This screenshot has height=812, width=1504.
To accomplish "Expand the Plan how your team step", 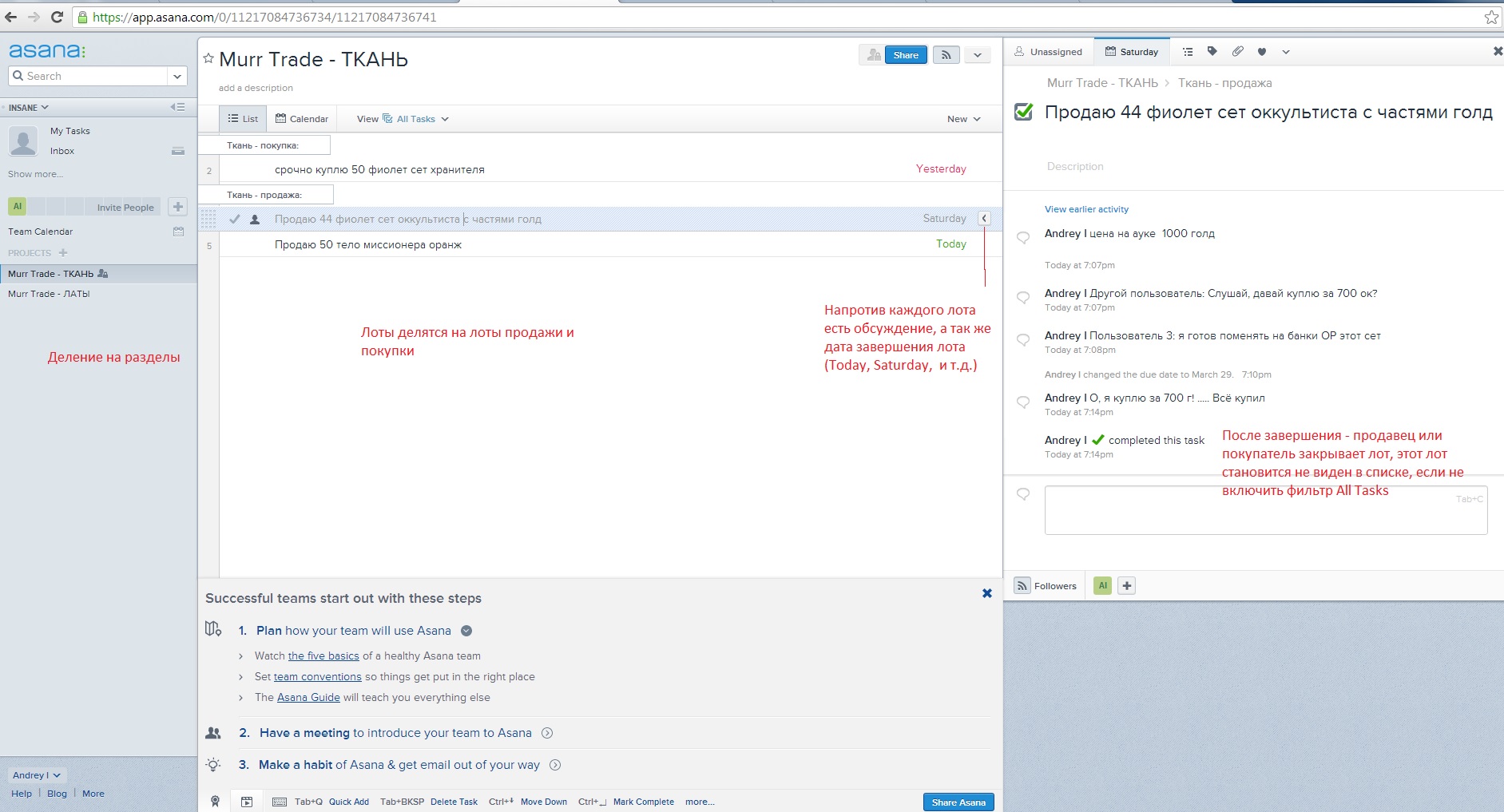I will coord(466,631).
